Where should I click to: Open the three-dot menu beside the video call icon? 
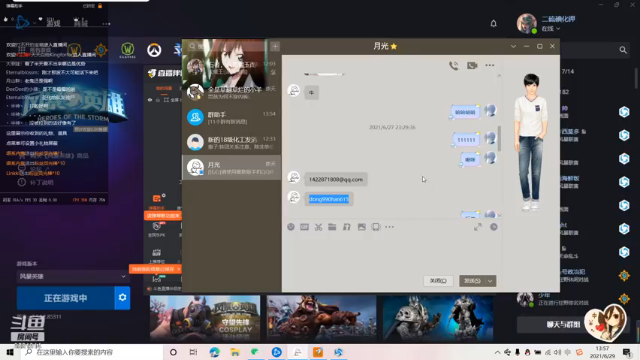point(490,65)
